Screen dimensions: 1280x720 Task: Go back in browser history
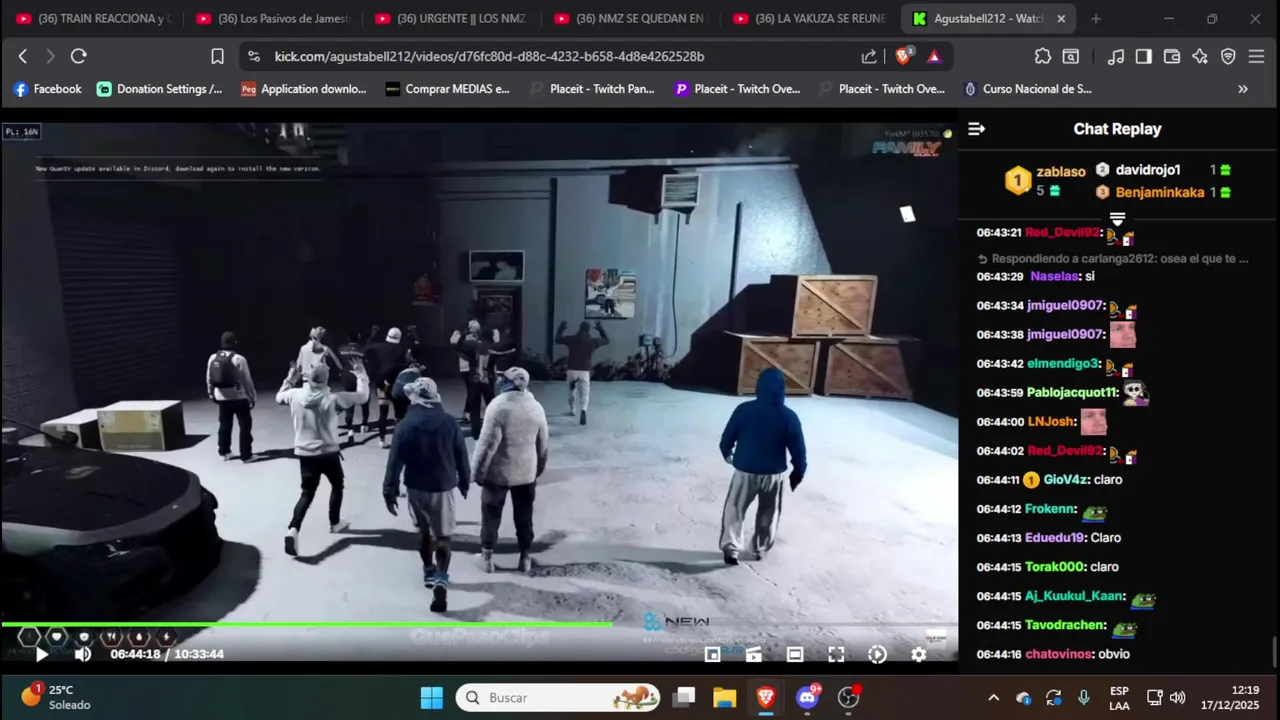23,57
